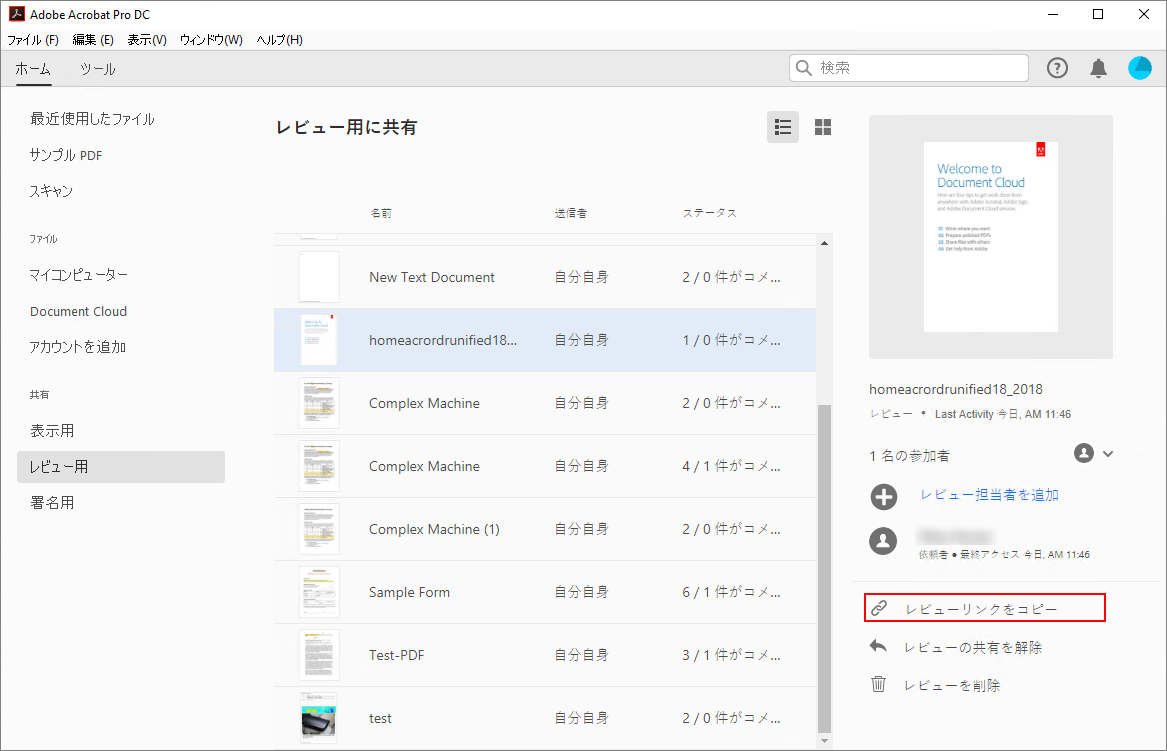Select the ホーム tab

pyautogui.click(x=33, y=69)
